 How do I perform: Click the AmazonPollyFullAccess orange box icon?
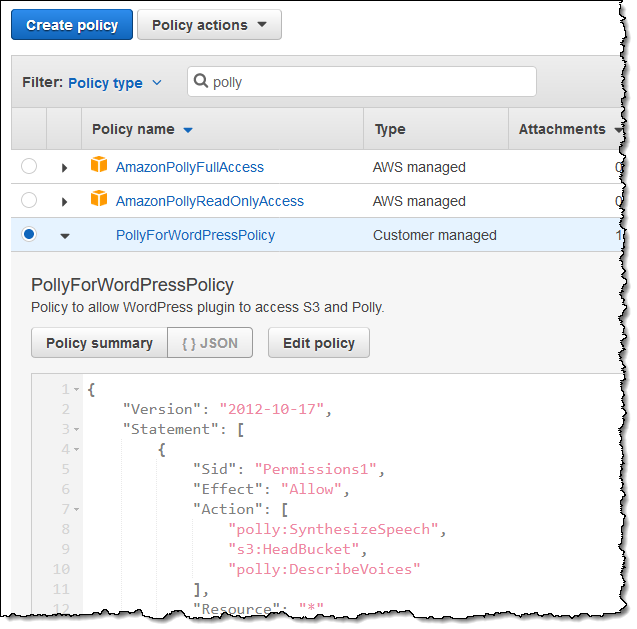pyautogui.click(x=99, y=166)
